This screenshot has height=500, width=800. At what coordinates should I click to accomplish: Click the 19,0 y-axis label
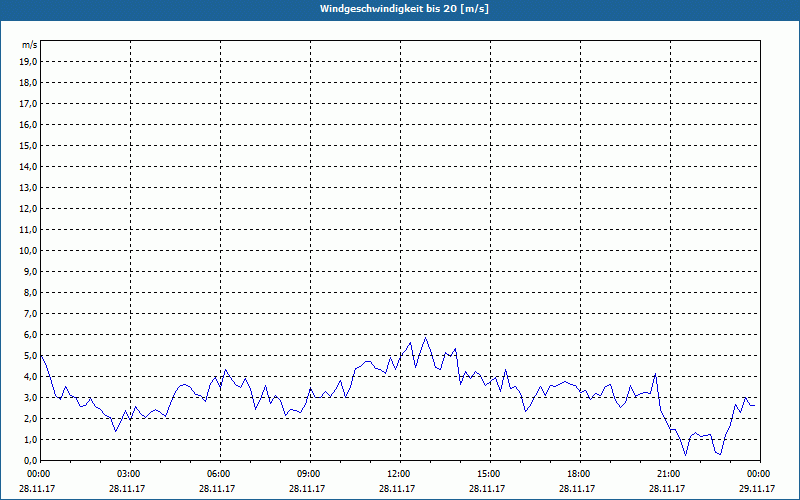coord(29,61)
